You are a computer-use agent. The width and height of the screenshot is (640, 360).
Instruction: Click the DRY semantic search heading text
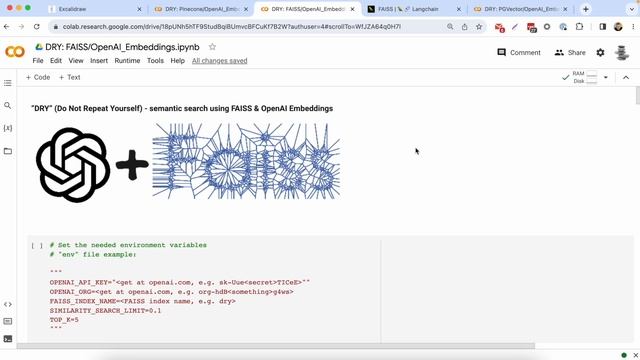[x=182, y=109]
